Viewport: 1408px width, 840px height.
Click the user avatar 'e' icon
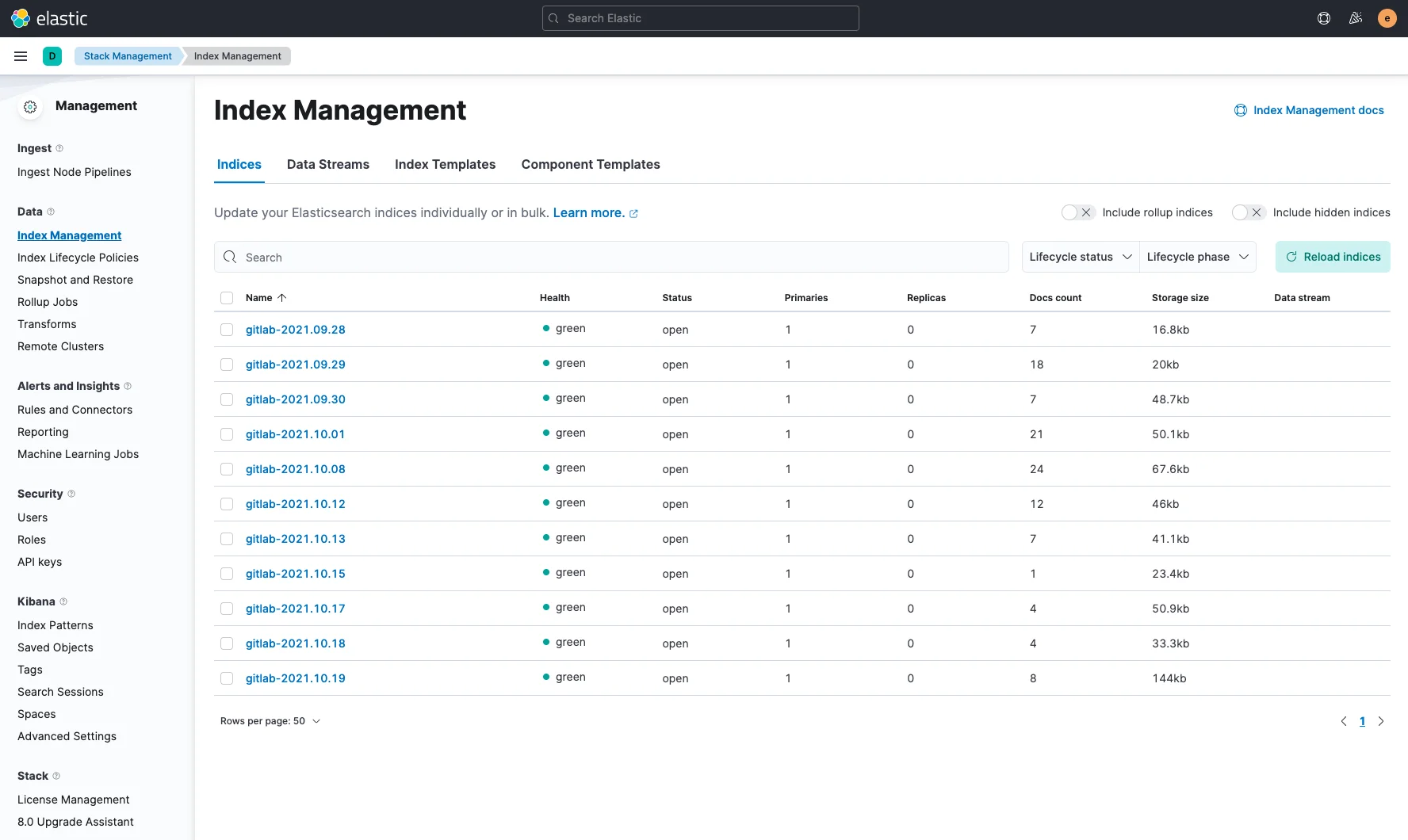(1387, 18)
